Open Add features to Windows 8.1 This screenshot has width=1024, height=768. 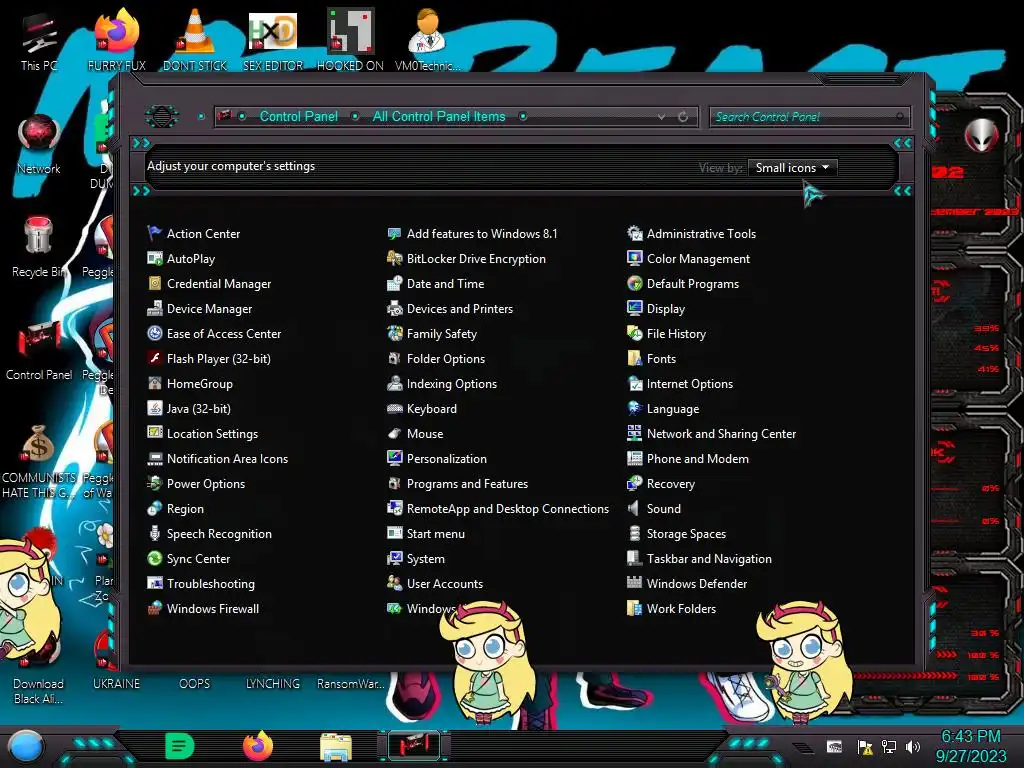point(482,233)
